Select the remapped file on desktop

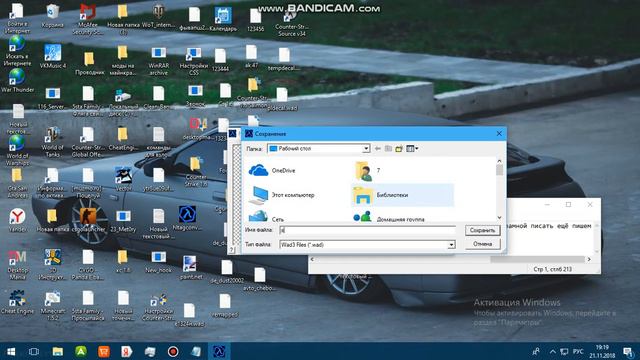[225, 306]
